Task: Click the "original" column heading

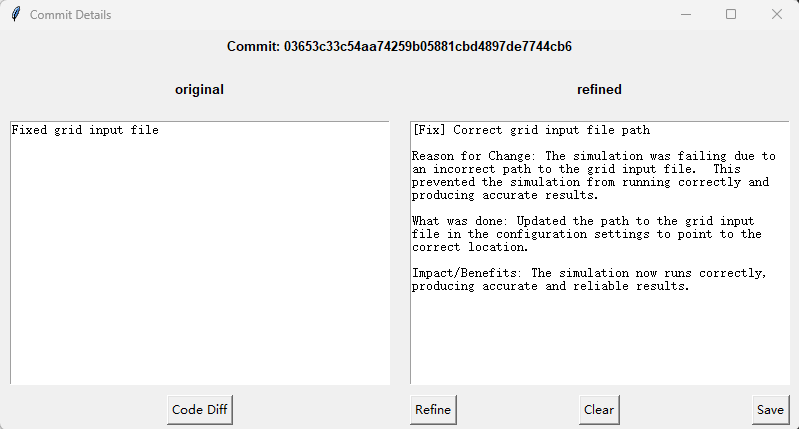Action: point(199,90)
